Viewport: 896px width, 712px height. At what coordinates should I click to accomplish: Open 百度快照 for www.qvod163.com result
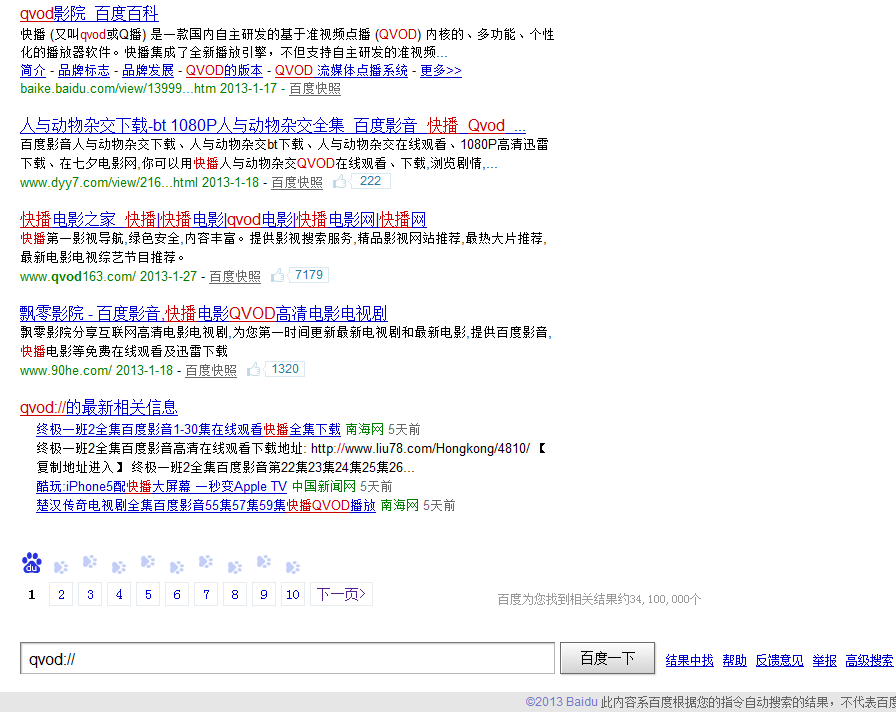pos(235,277)
